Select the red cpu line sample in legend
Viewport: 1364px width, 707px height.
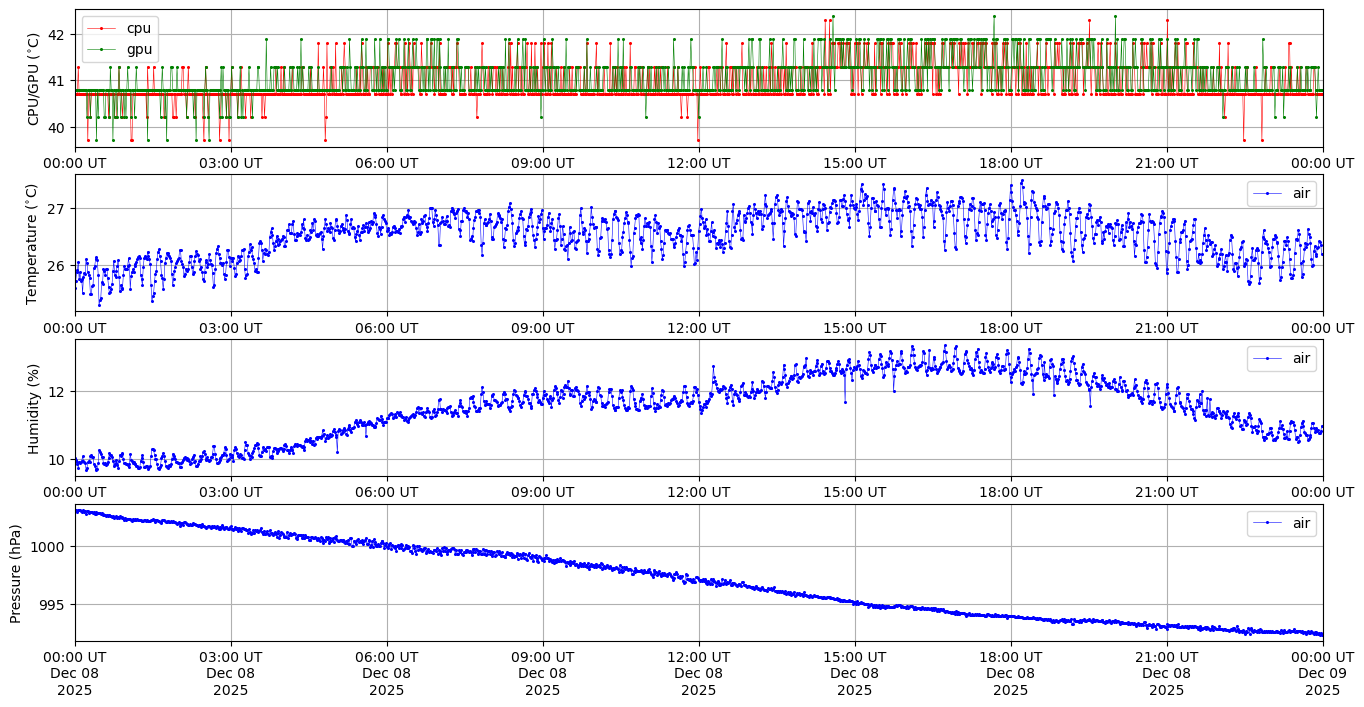point(99,28)
